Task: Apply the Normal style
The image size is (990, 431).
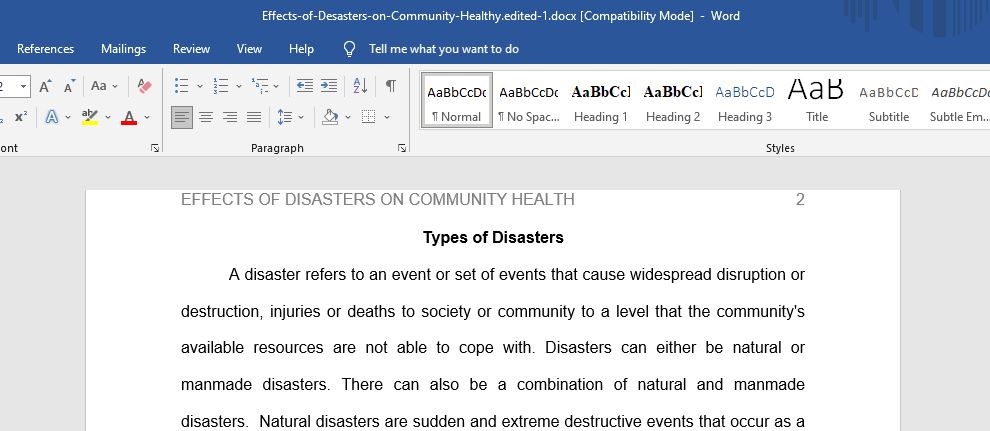Action: click(x=457, y=100)
